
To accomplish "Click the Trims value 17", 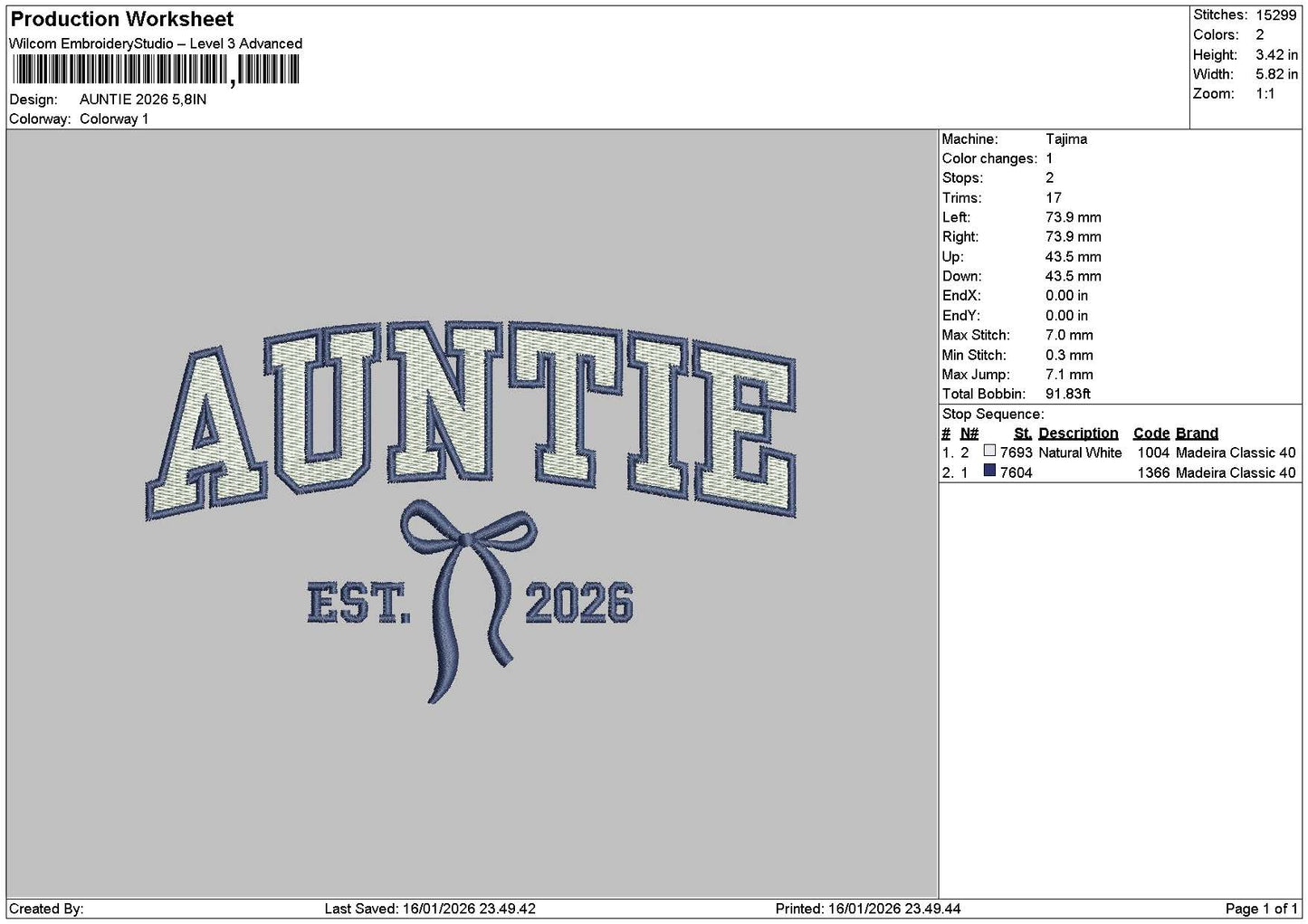I will coord(1054,197).
